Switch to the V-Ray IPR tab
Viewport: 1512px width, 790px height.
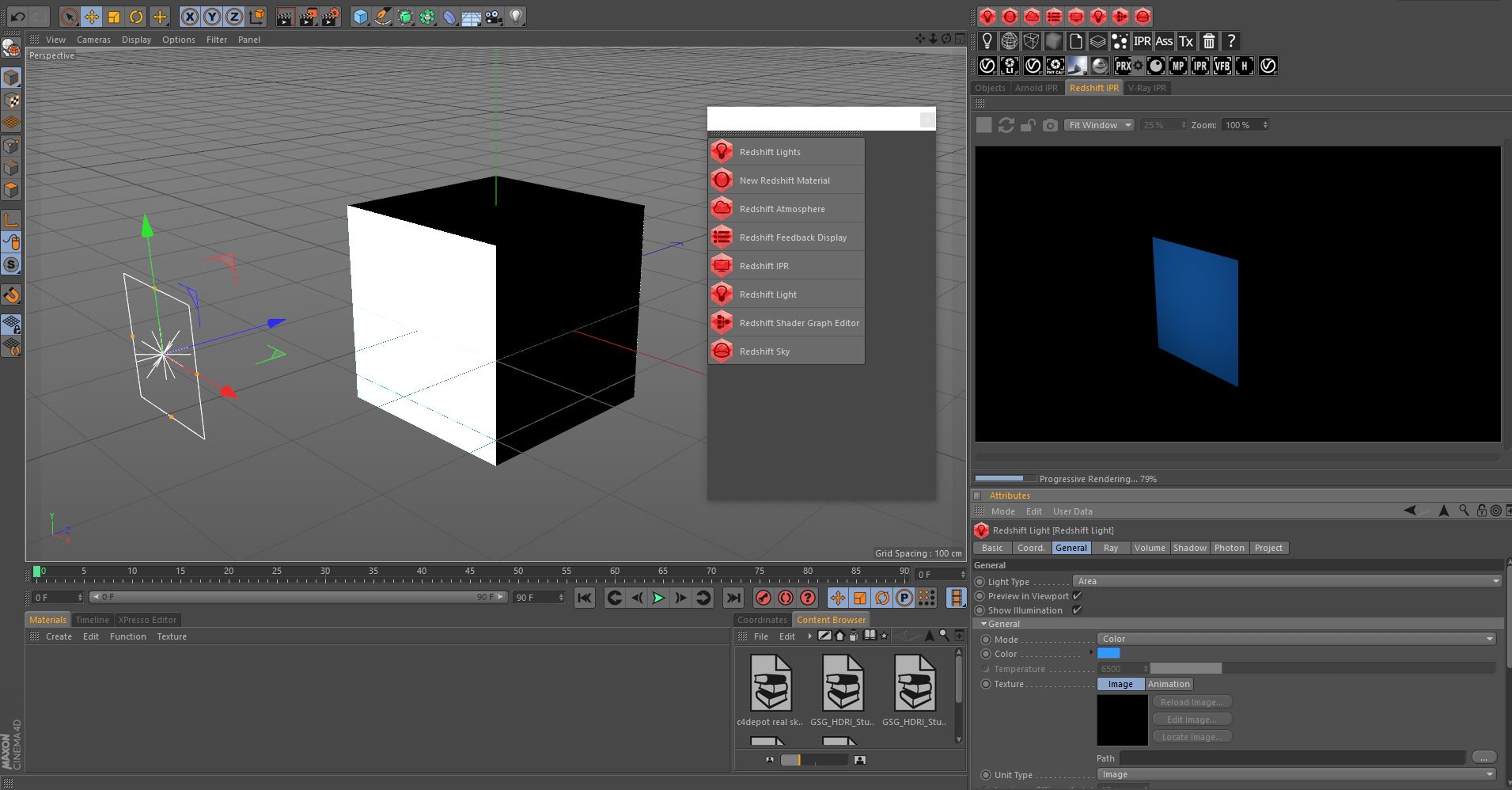coord(1146,88)
